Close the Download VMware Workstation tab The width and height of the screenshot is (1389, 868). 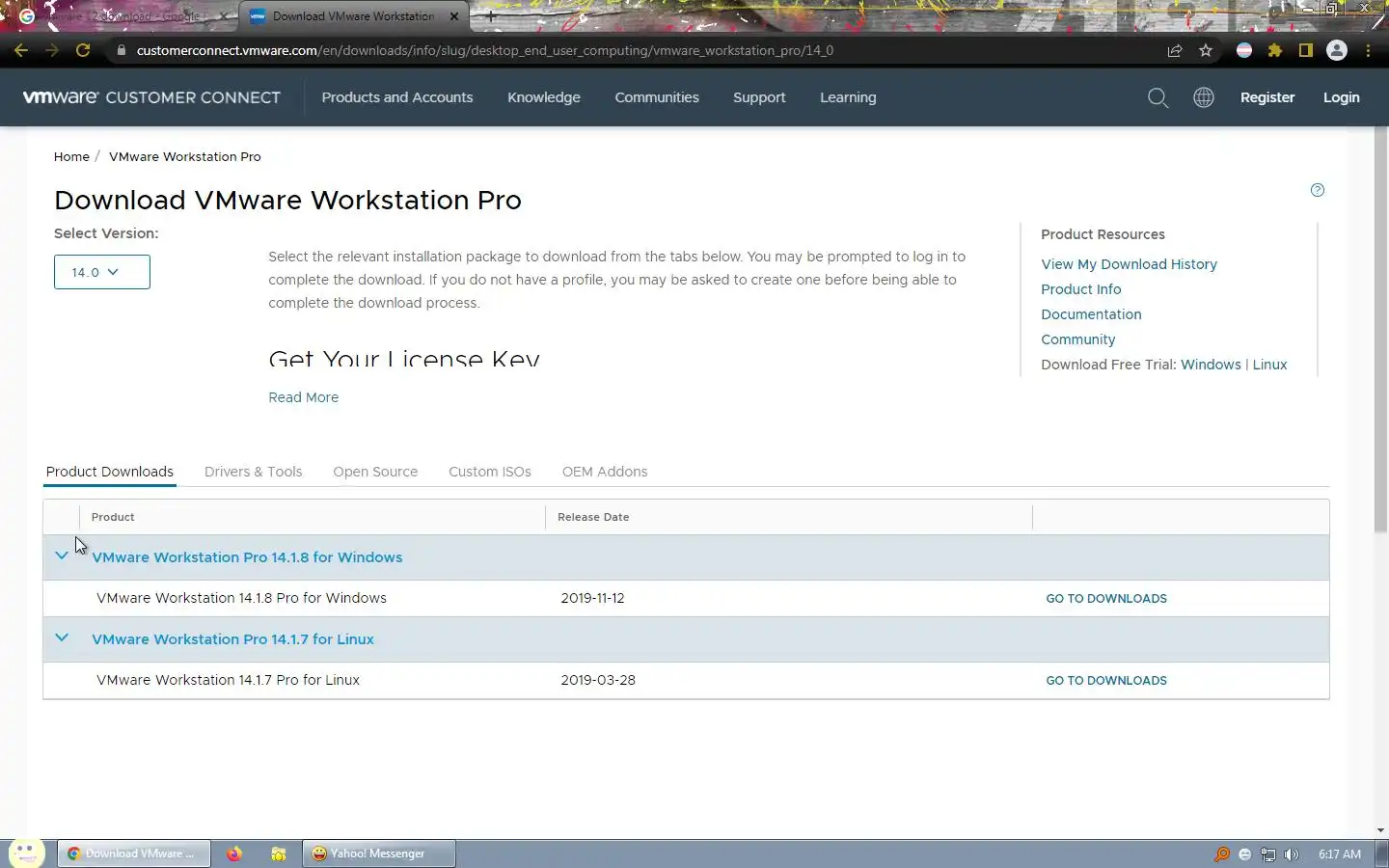[454, 16]
